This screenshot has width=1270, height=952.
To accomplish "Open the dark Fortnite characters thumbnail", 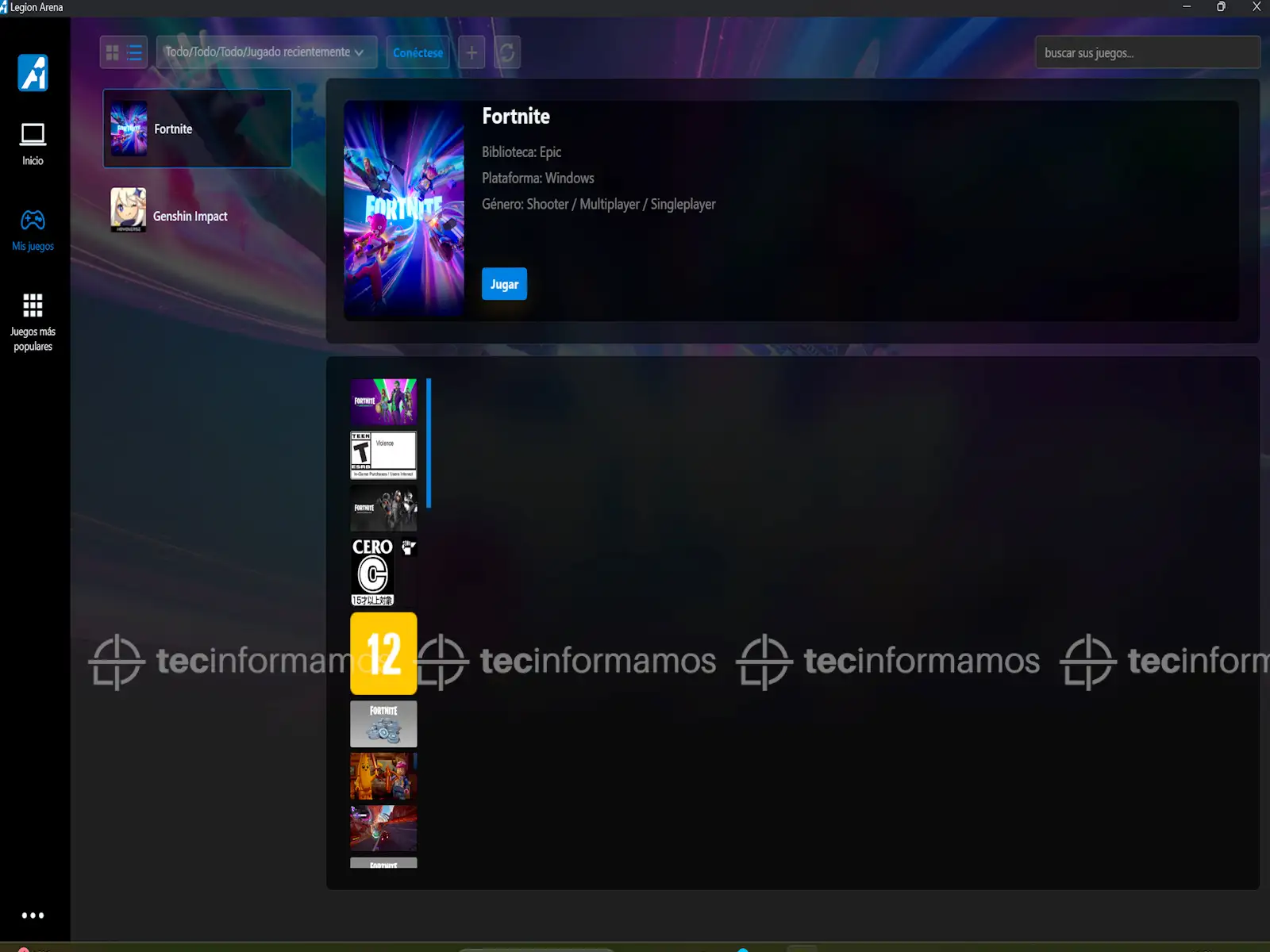I will pos(383,509).
